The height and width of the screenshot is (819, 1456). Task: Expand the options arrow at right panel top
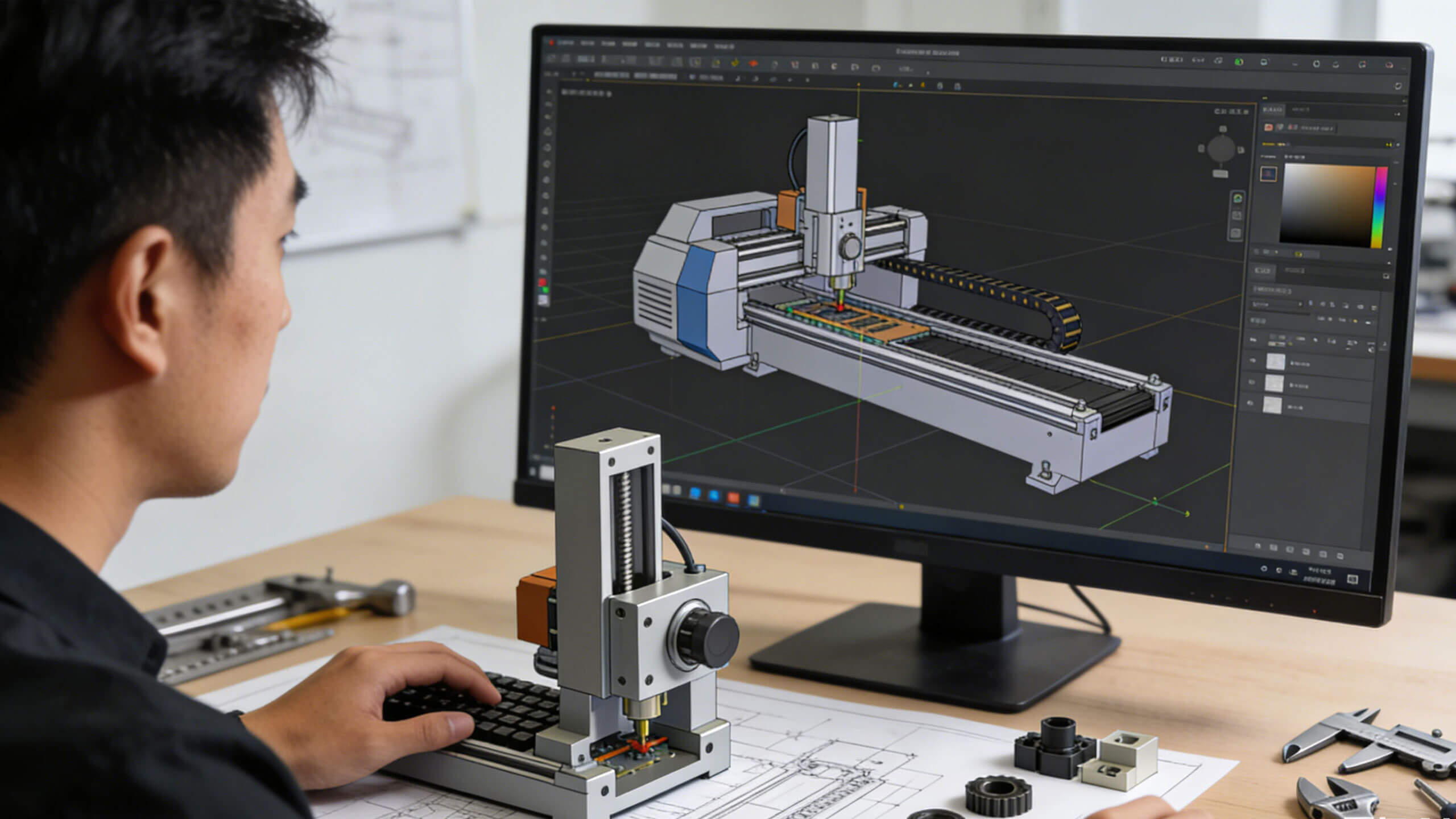click(x=1396, y=115)
